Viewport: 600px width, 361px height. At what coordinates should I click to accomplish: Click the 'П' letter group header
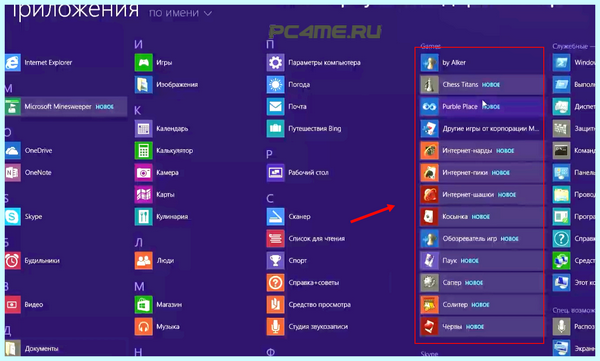[x=270, y=44]
